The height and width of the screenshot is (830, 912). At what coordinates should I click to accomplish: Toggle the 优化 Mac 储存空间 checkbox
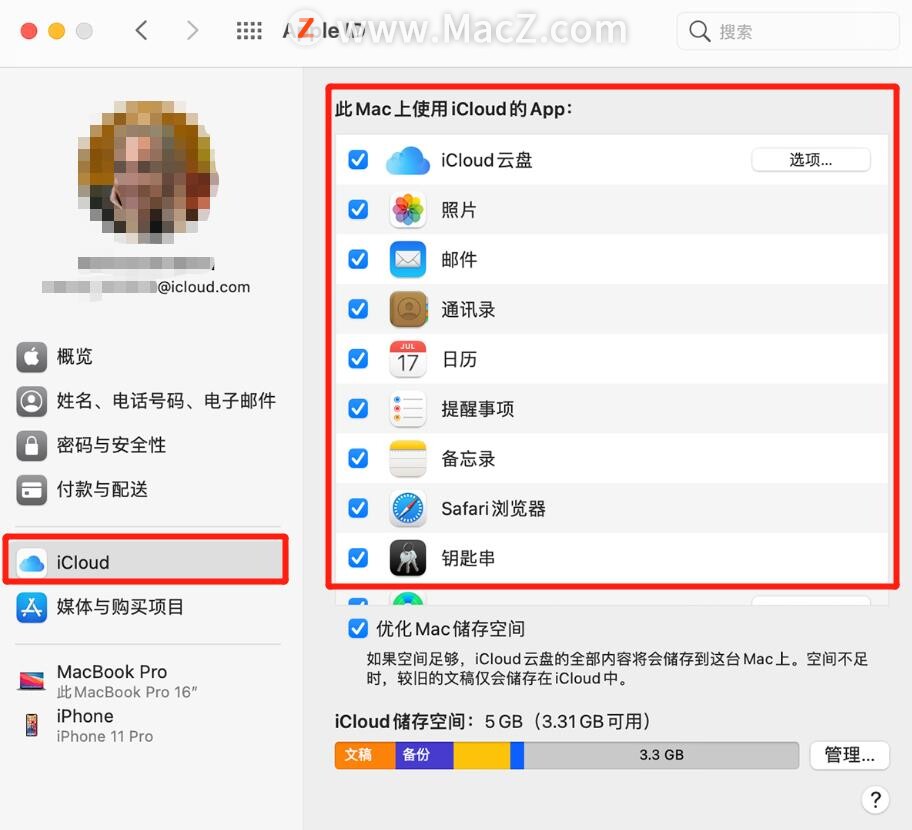357,628
